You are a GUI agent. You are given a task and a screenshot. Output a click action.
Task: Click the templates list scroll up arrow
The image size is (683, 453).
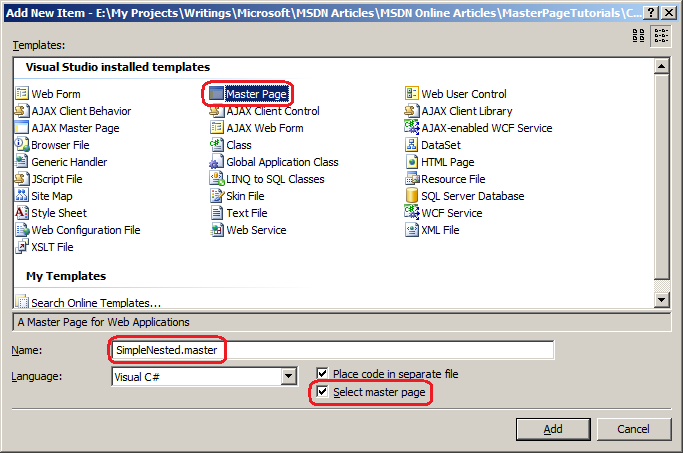click(662, 66)
